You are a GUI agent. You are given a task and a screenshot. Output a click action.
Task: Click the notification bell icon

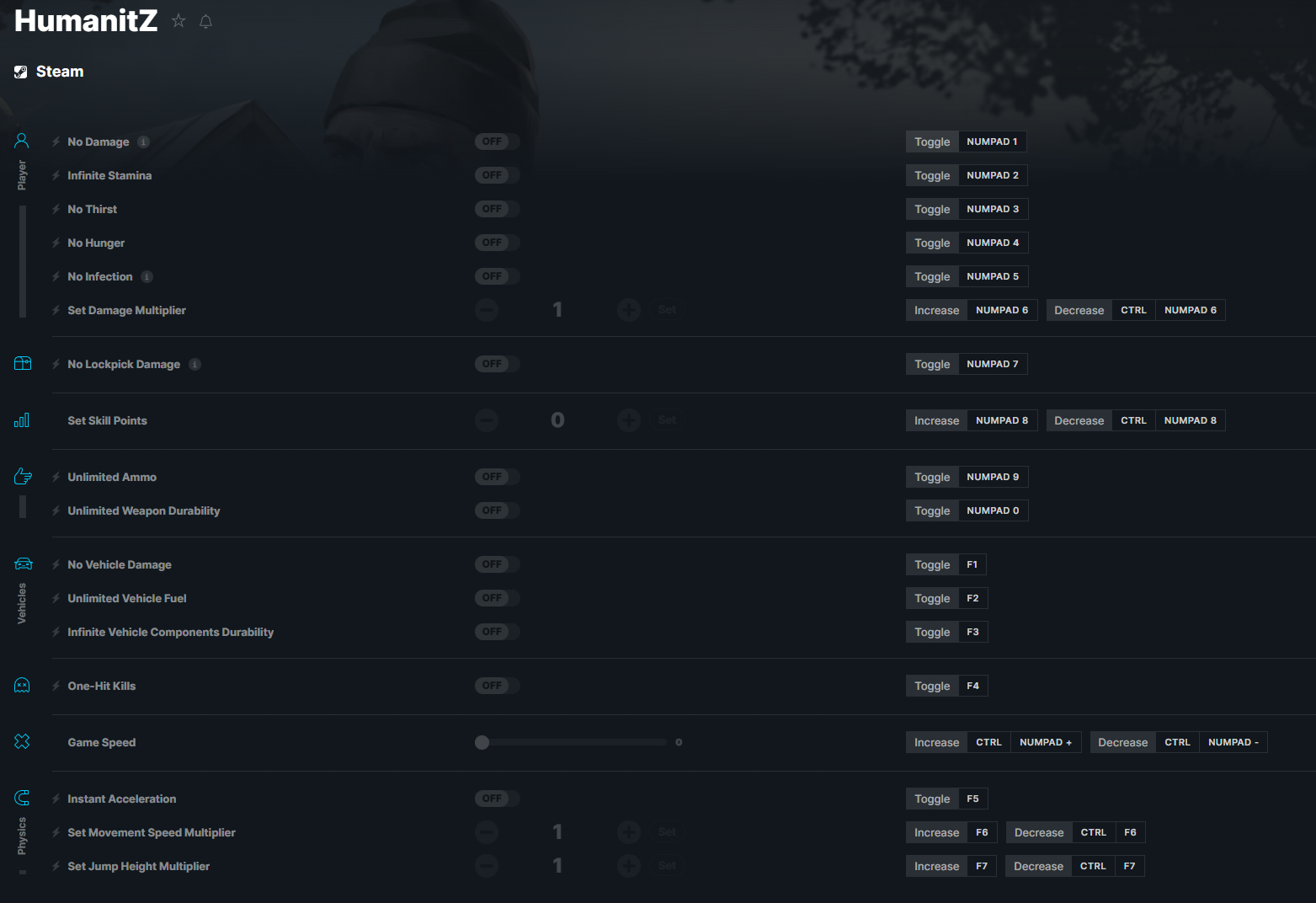coord(205,21)
